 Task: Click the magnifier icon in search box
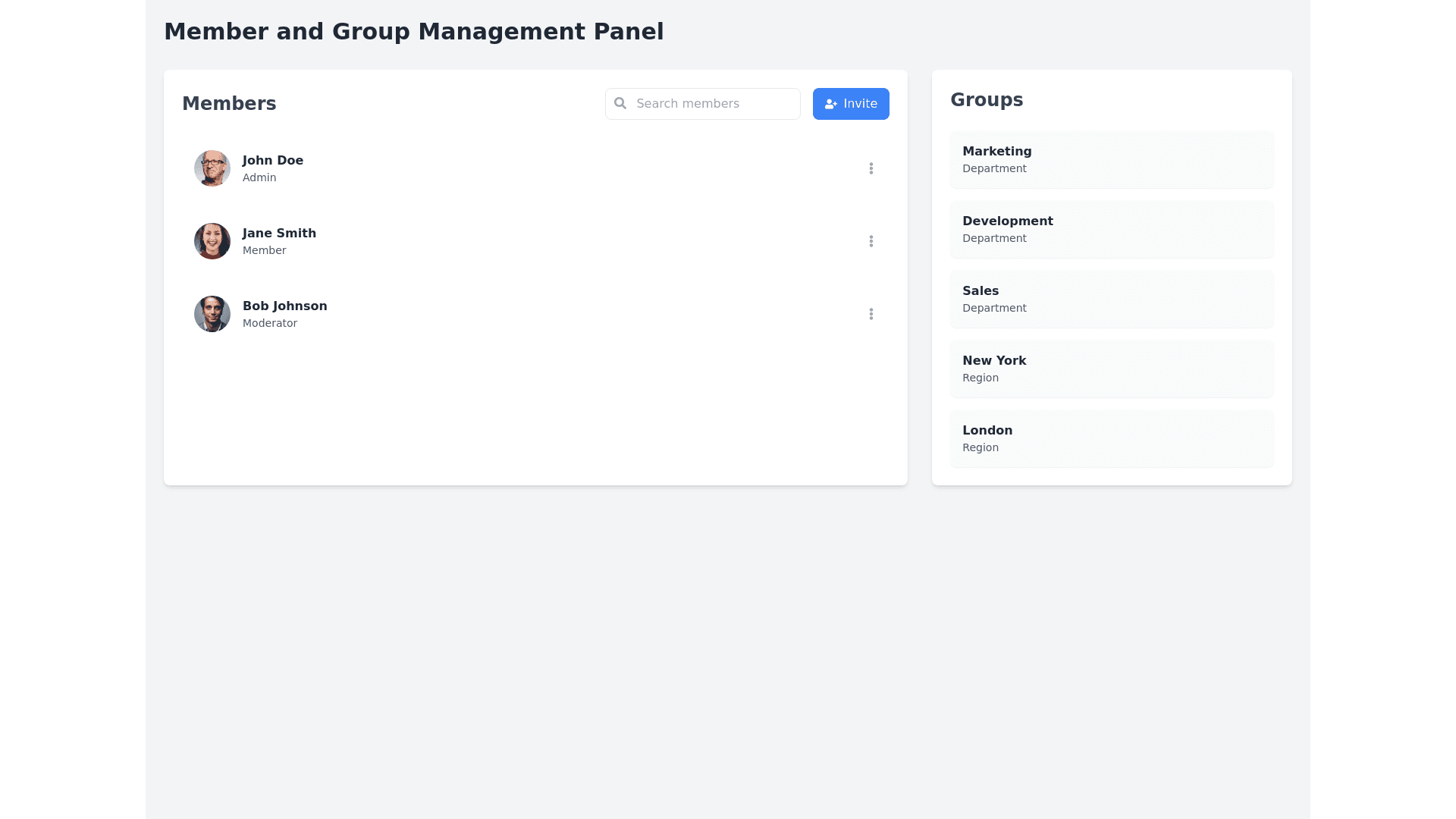click(620, 103)
